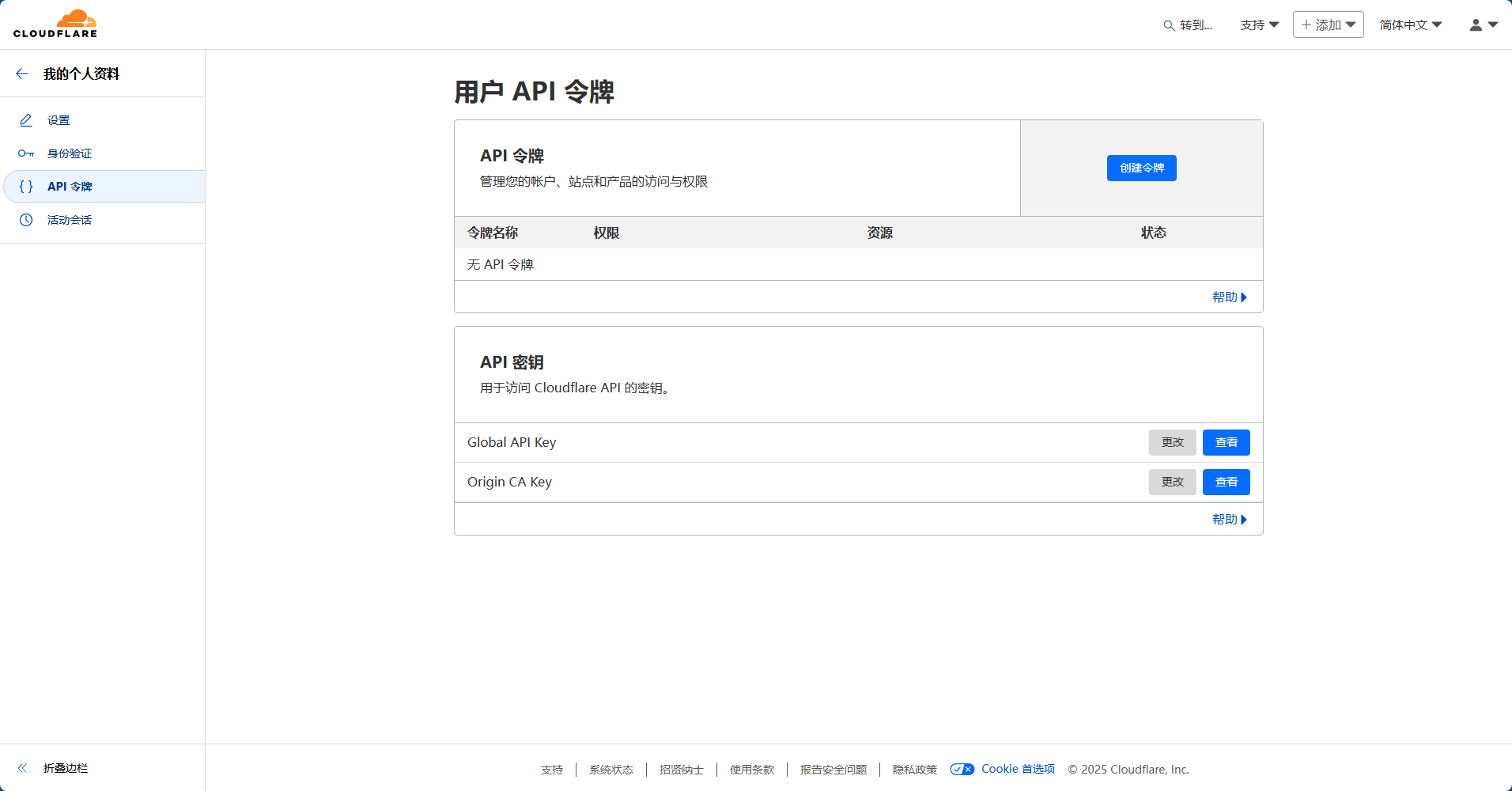The width and height of the screenshot is (1512, 791).
Task: Click the 创建令牌 button
Action: (x=1142, y=168)
